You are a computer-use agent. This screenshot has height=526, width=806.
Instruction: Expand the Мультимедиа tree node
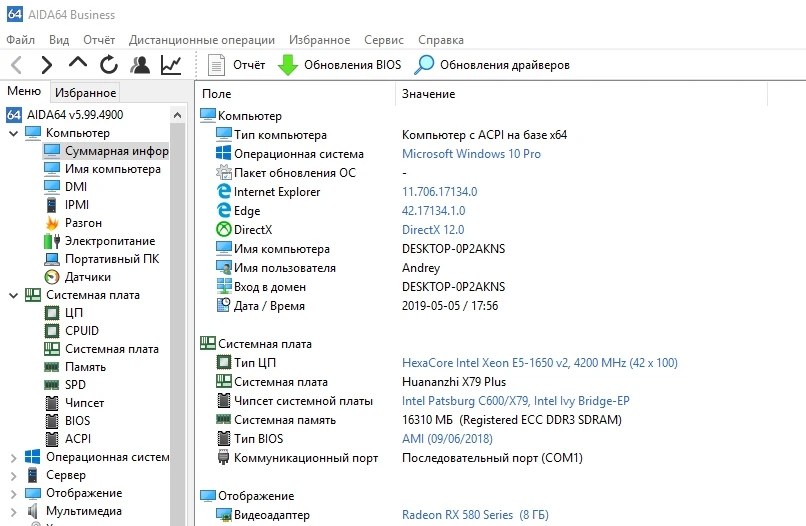[x=14, y=512]
